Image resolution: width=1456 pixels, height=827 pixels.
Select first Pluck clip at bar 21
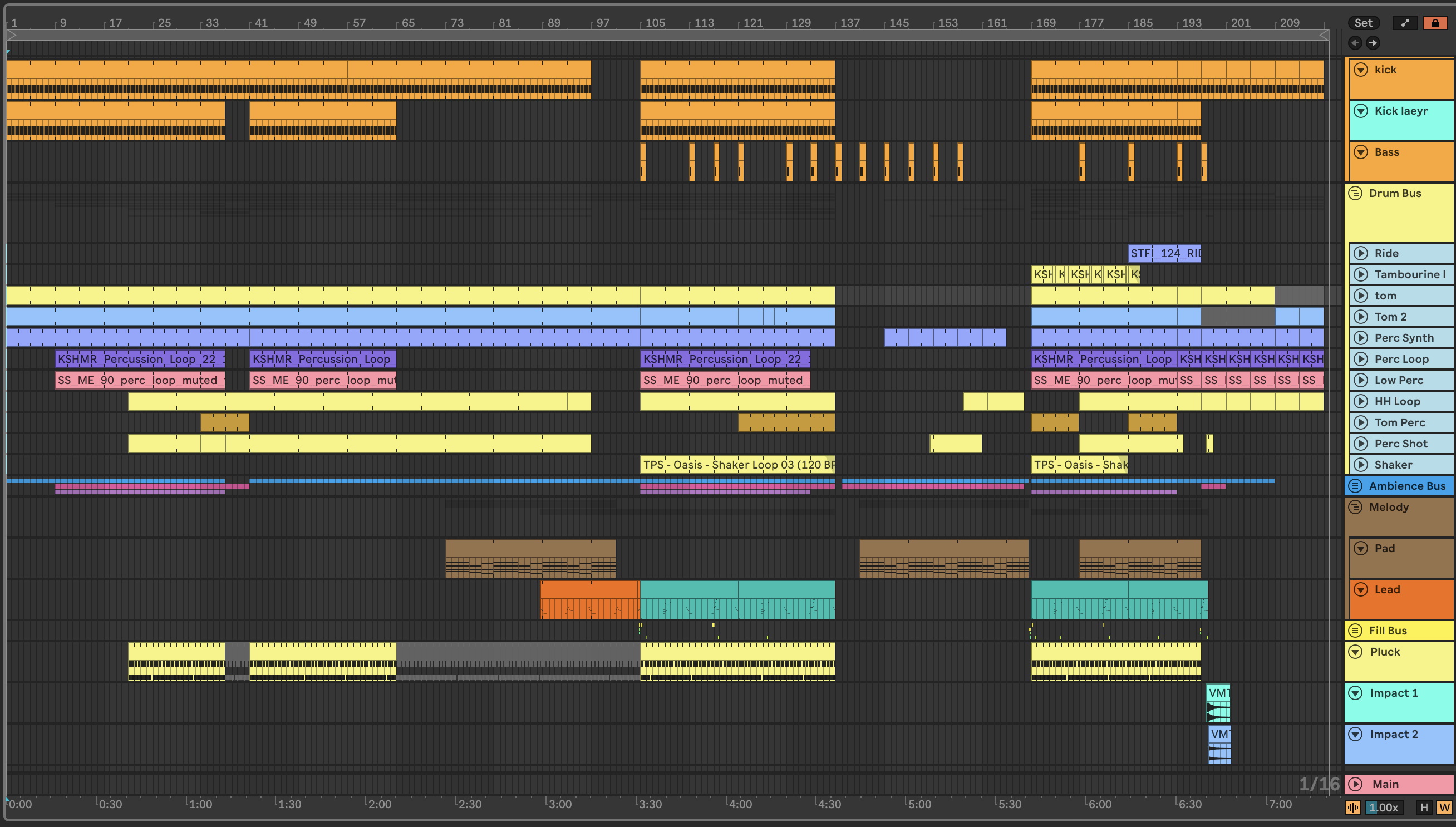click(176, 662)
